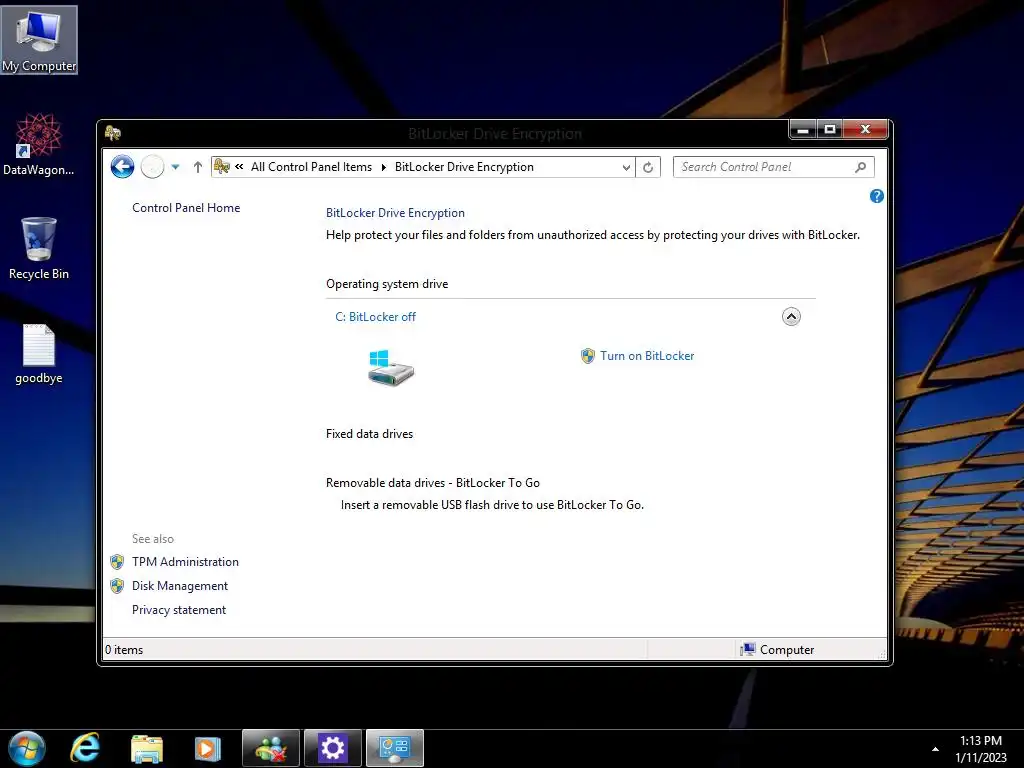Open TPM Administration link
This screenshot has height=768, width=1024.
[x=185, y=562]
